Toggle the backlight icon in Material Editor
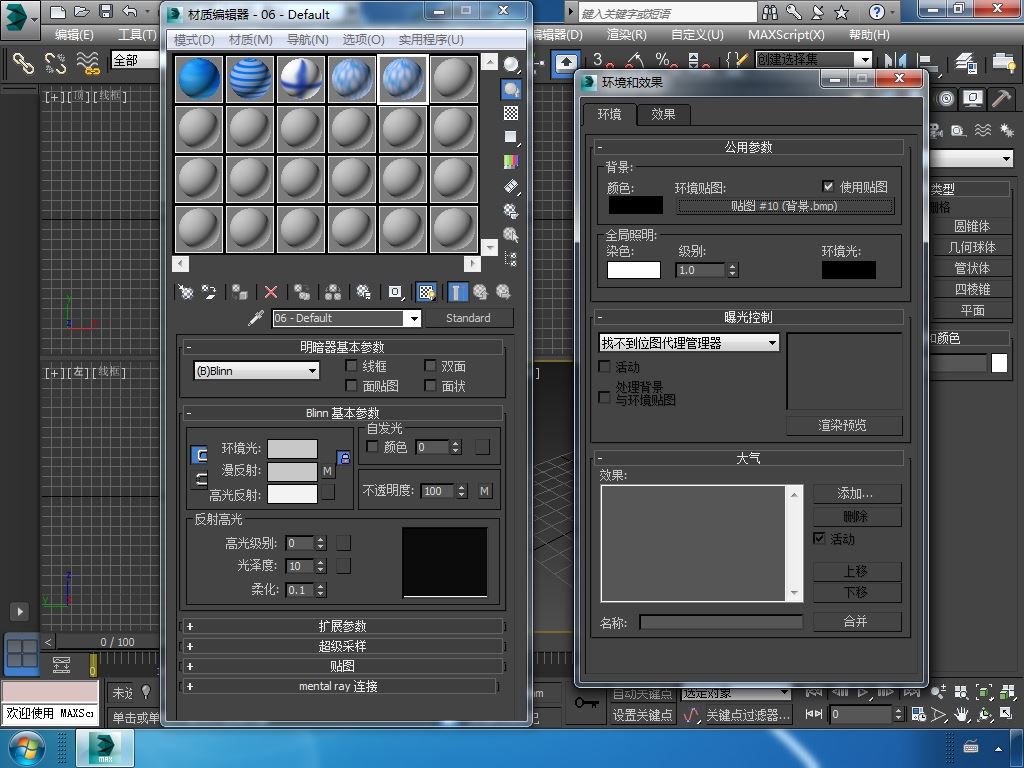 coord(511,89)
